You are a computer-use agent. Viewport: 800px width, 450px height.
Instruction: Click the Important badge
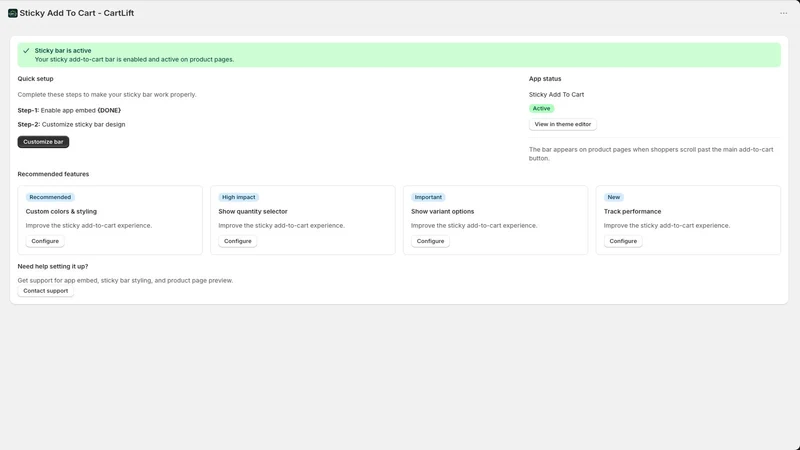tap(428, 197)
